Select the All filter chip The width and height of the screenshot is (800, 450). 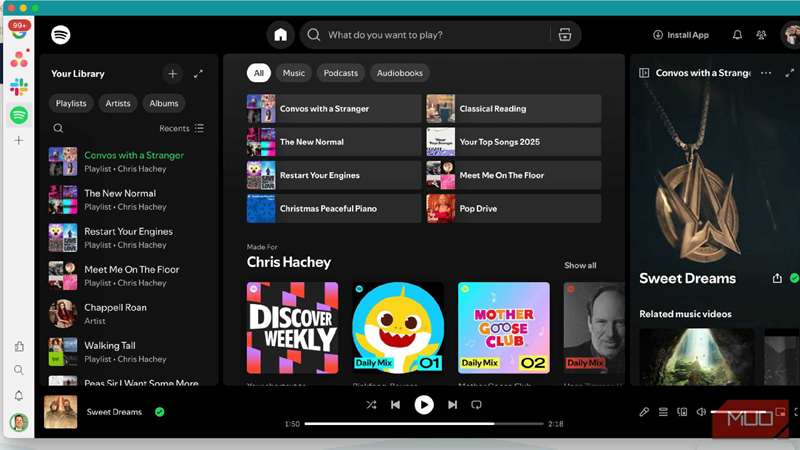[x=259, y=73]
